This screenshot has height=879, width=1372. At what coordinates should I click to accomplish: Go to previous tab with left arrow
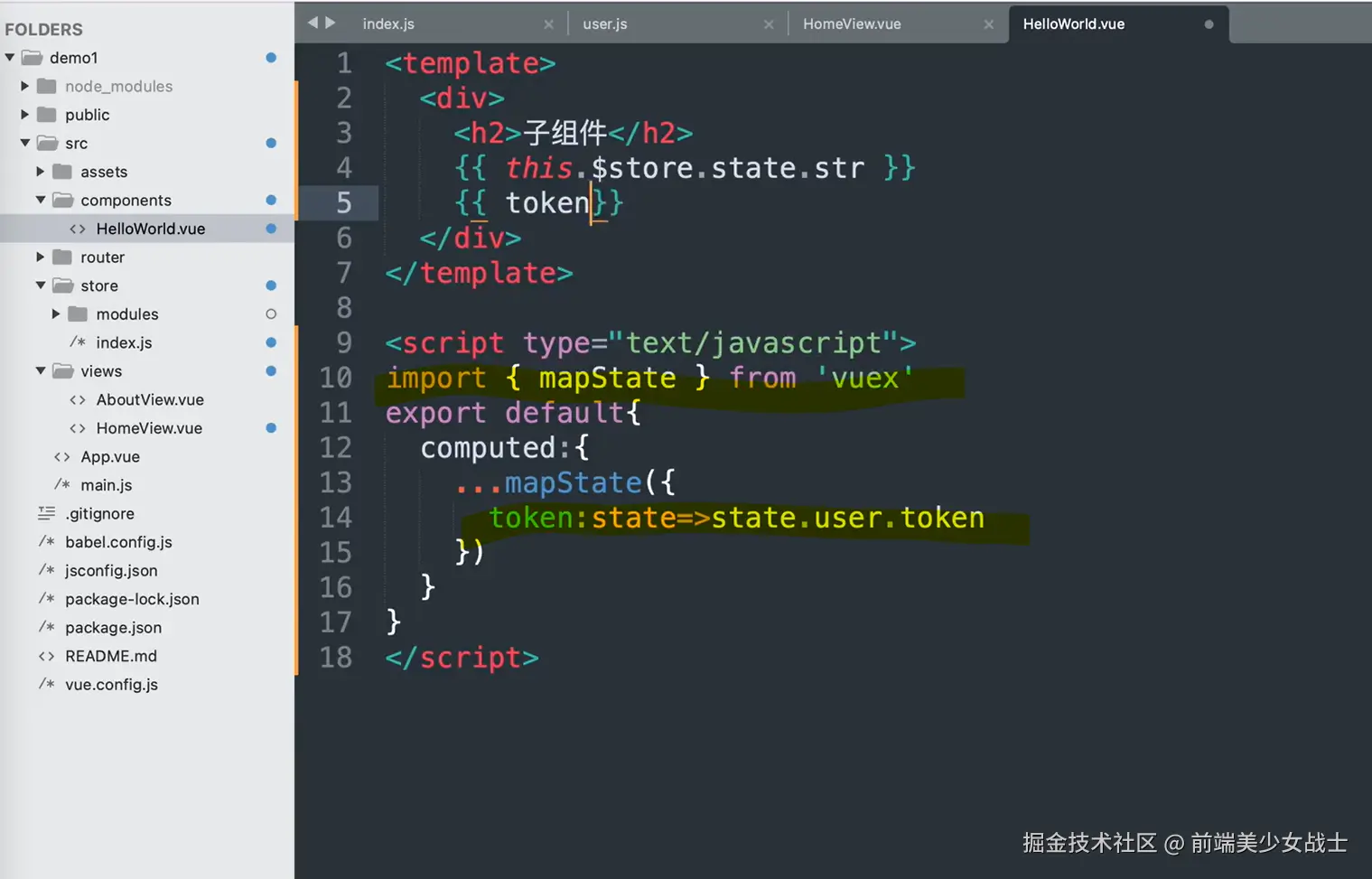[313, 23]
